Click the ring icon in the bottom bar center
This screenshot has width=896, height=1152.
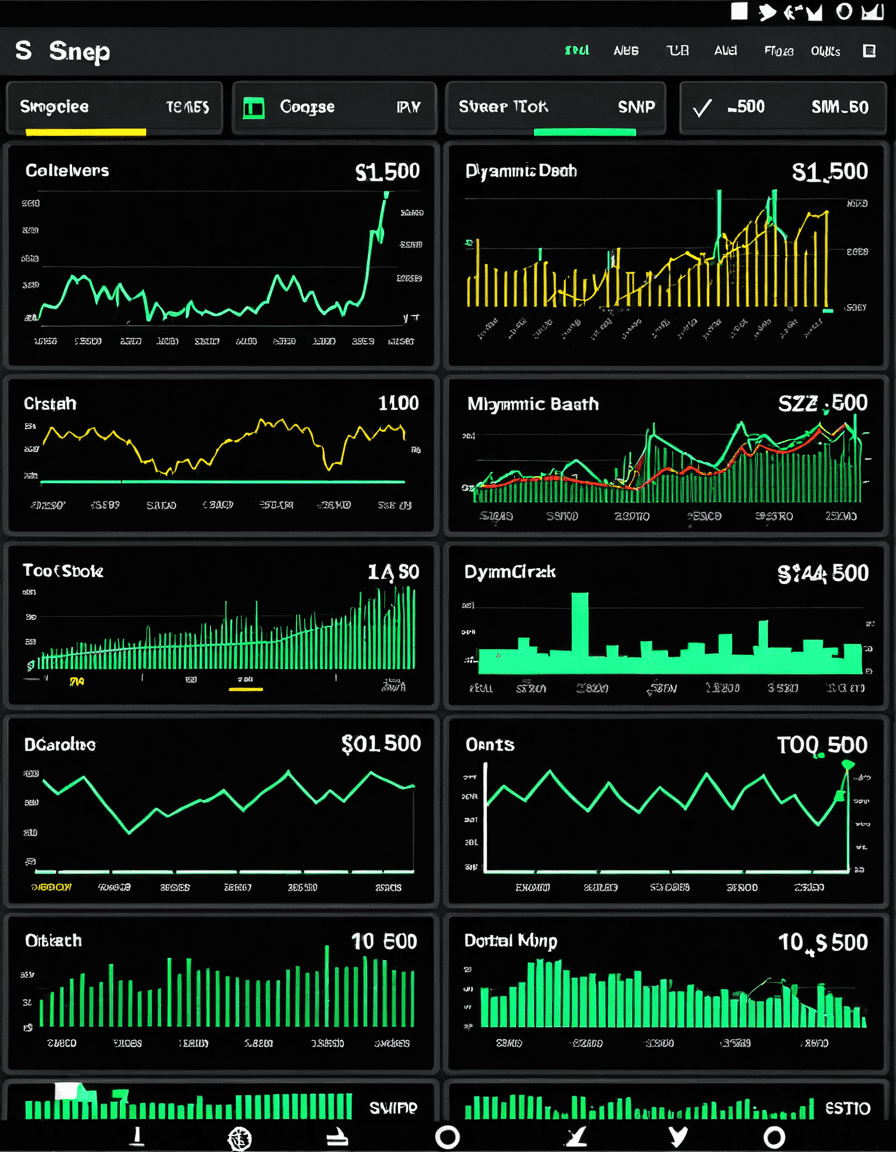point(447,1137)
